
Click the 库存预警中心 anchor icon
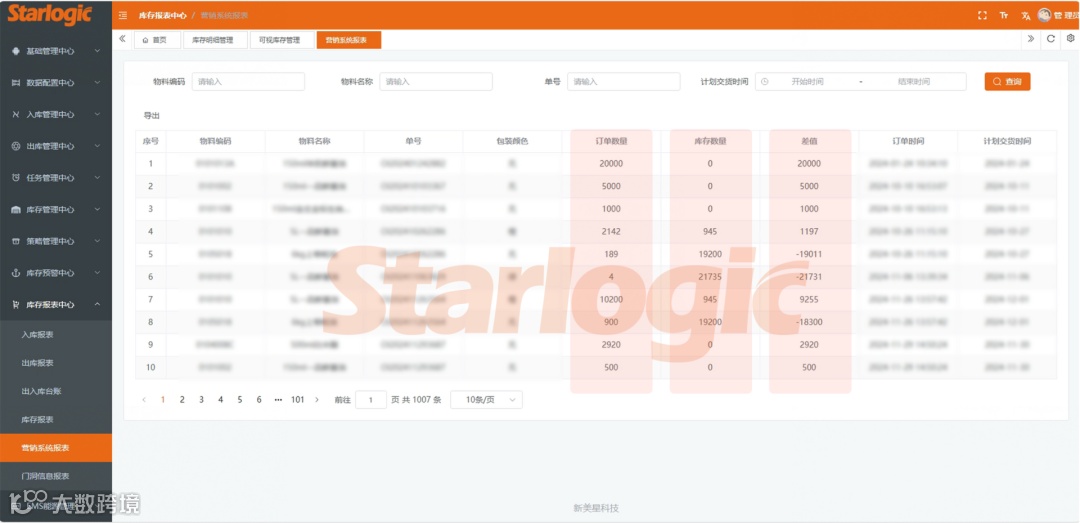[16, 273]
